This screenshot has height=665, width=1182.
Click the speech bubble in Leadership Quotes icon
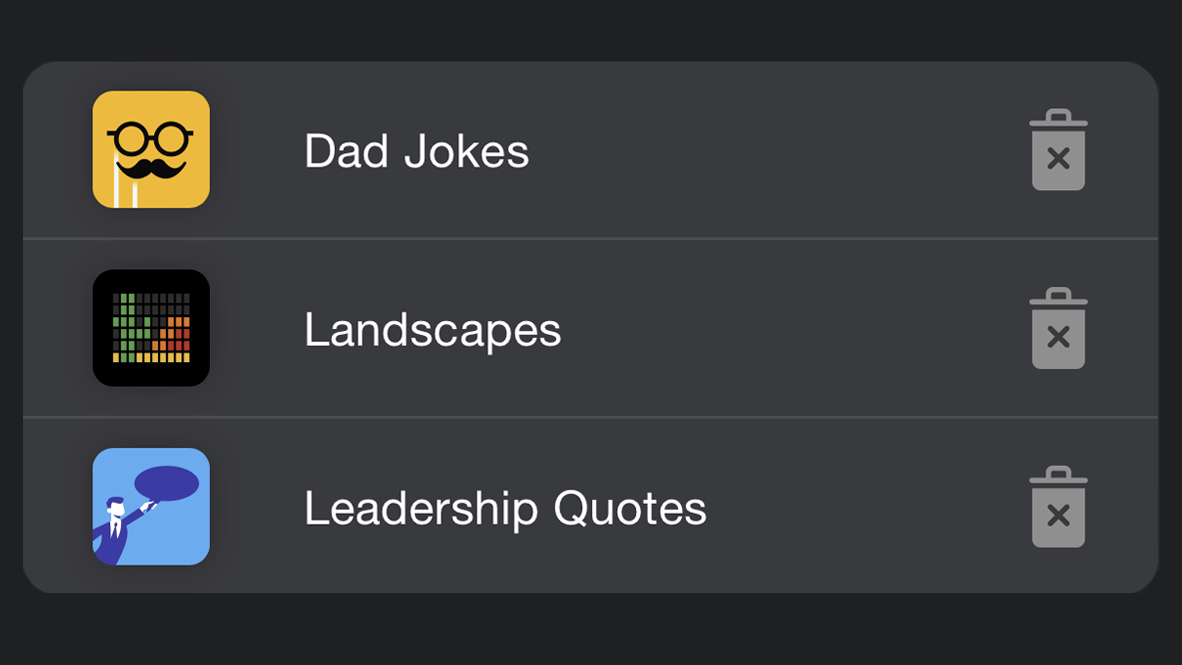click(166, 483)
